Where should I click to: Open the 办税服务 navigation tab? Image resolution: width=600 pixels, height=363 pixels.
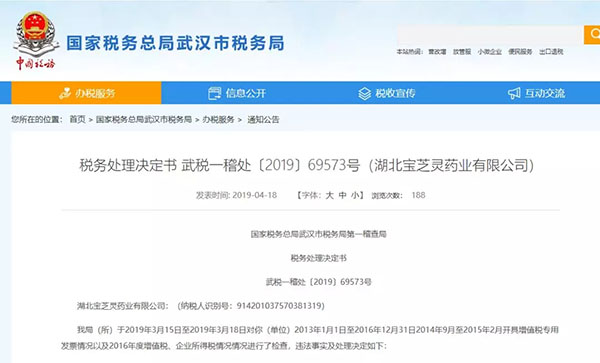[86, 93]
